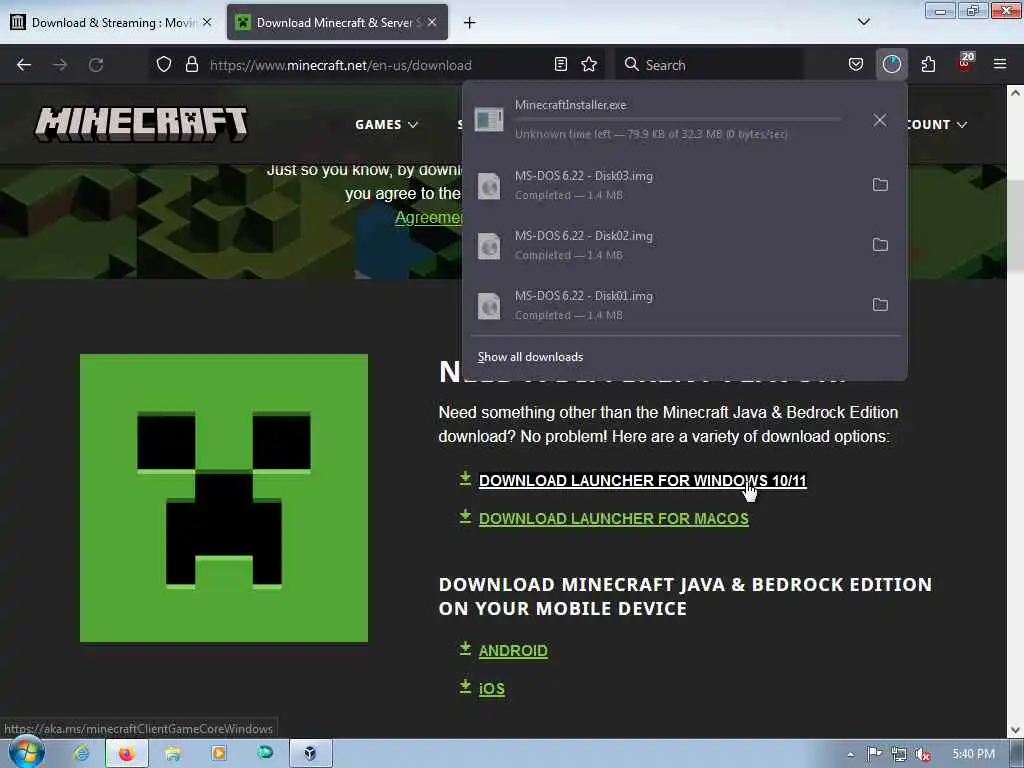Open the VirtualBox cube taskbar icon

pos(310,754)
